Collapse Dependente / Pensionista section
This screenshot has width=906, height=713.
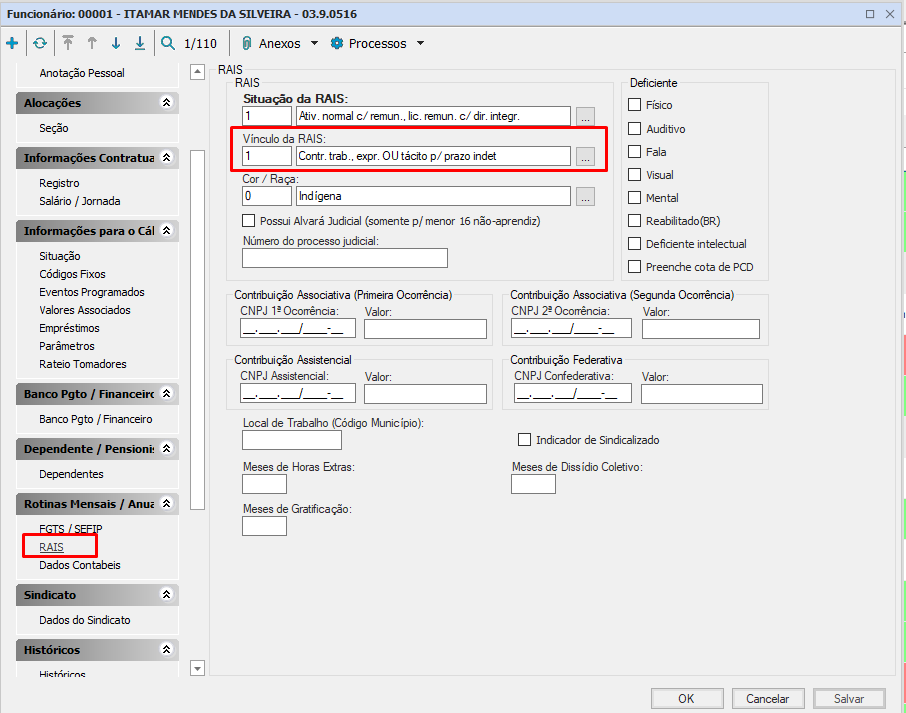coord(166,448)
